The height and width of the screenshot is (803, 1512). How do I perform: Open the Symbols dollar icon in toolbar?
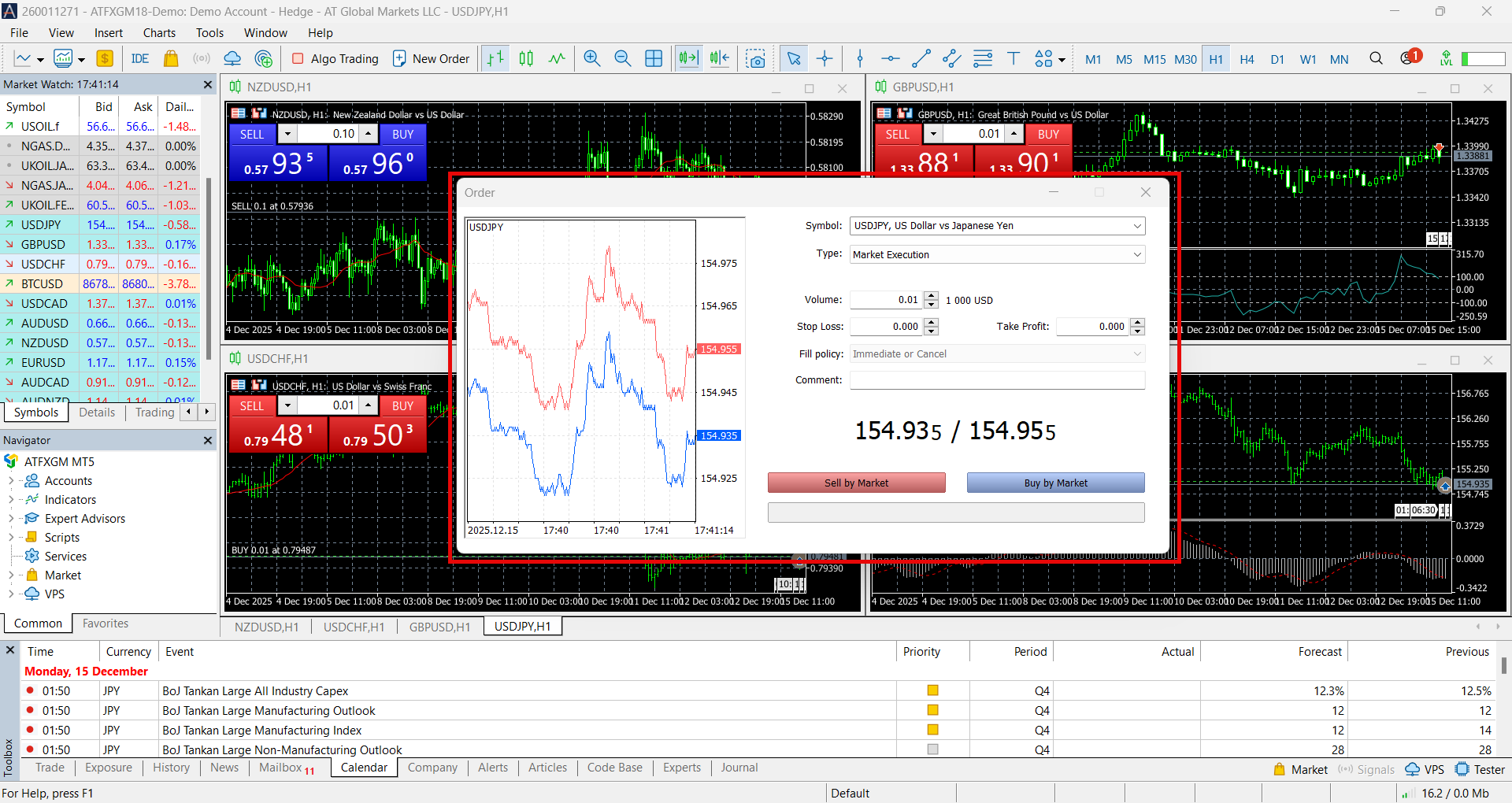(x=105, y=58)
